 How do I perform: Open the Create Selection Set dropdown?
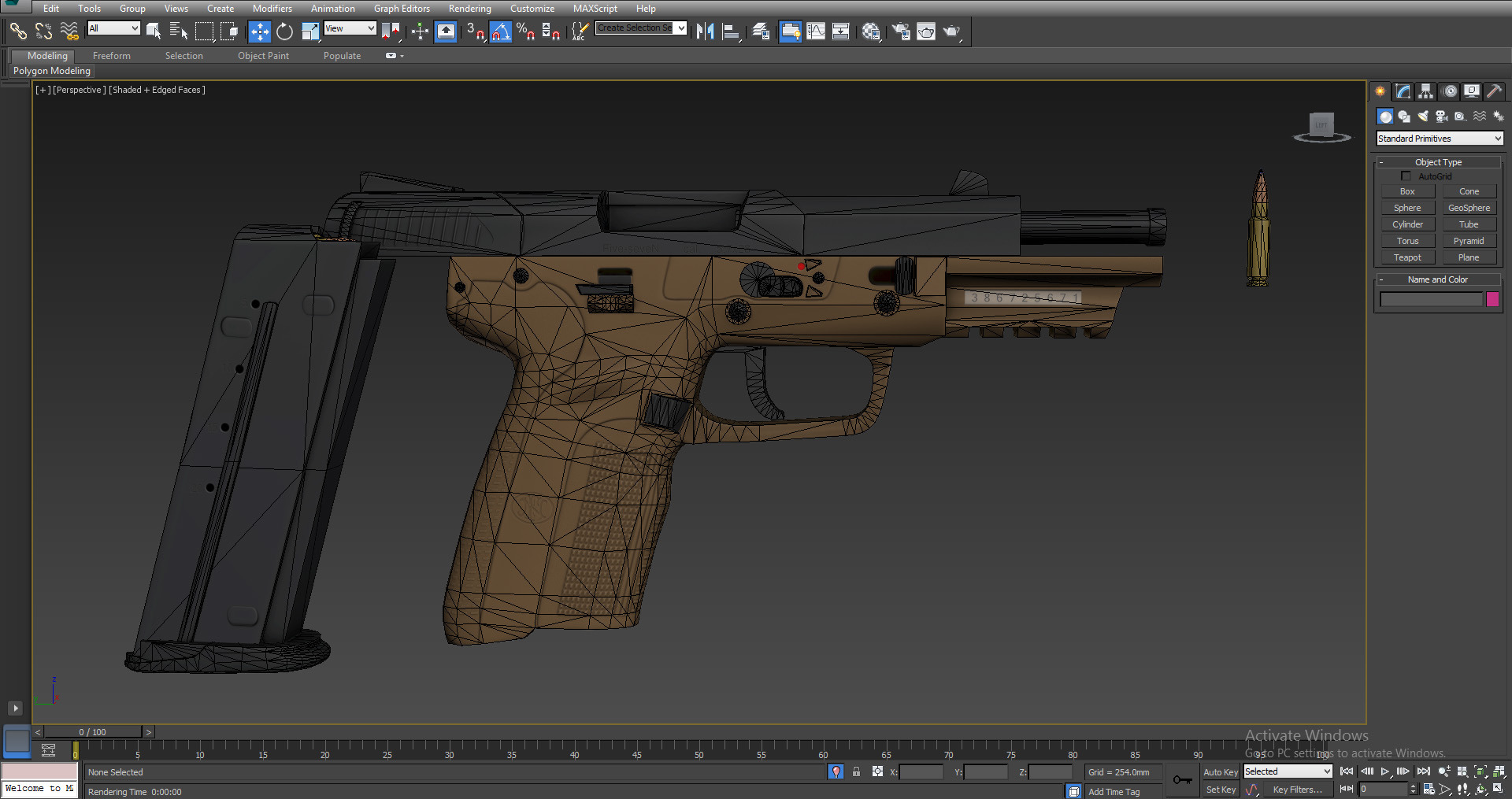641,28
